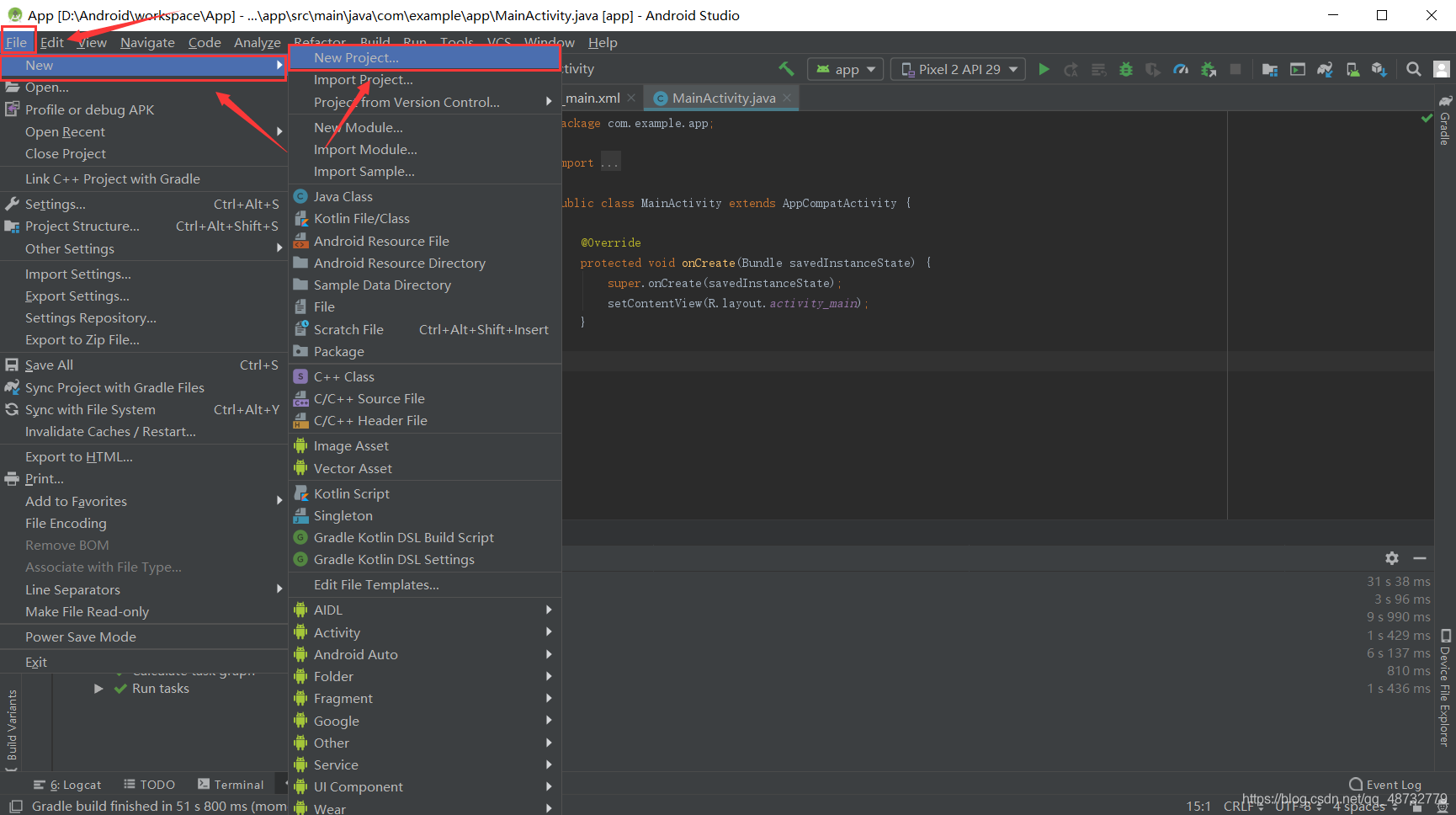Choose Vector Asset menu item
Viewport: 1456px width, 815px height.
pyautogui.click(x=425, y=468)
